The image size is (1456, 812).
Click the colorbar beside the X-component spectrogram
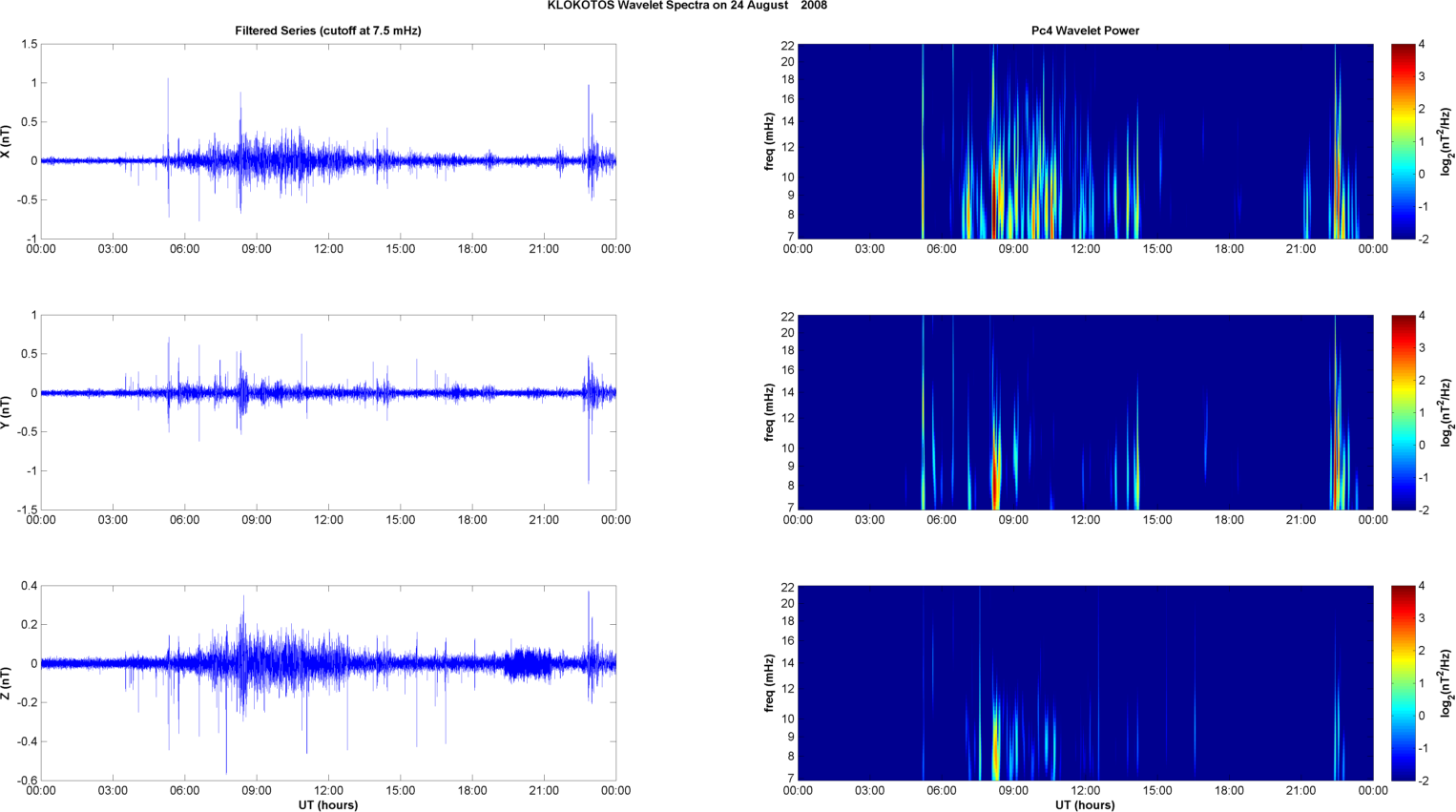click(x=1404, y=141)
